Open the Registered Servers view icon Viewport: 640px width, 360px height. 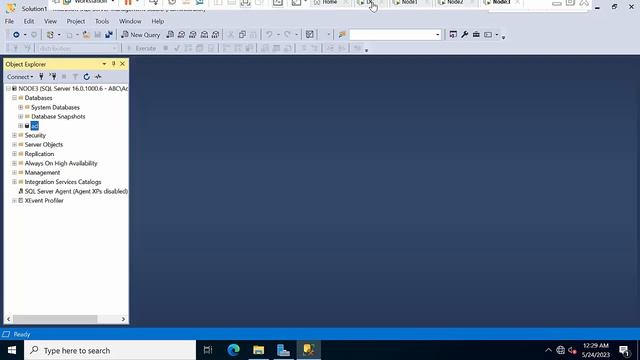coord(453,35)
